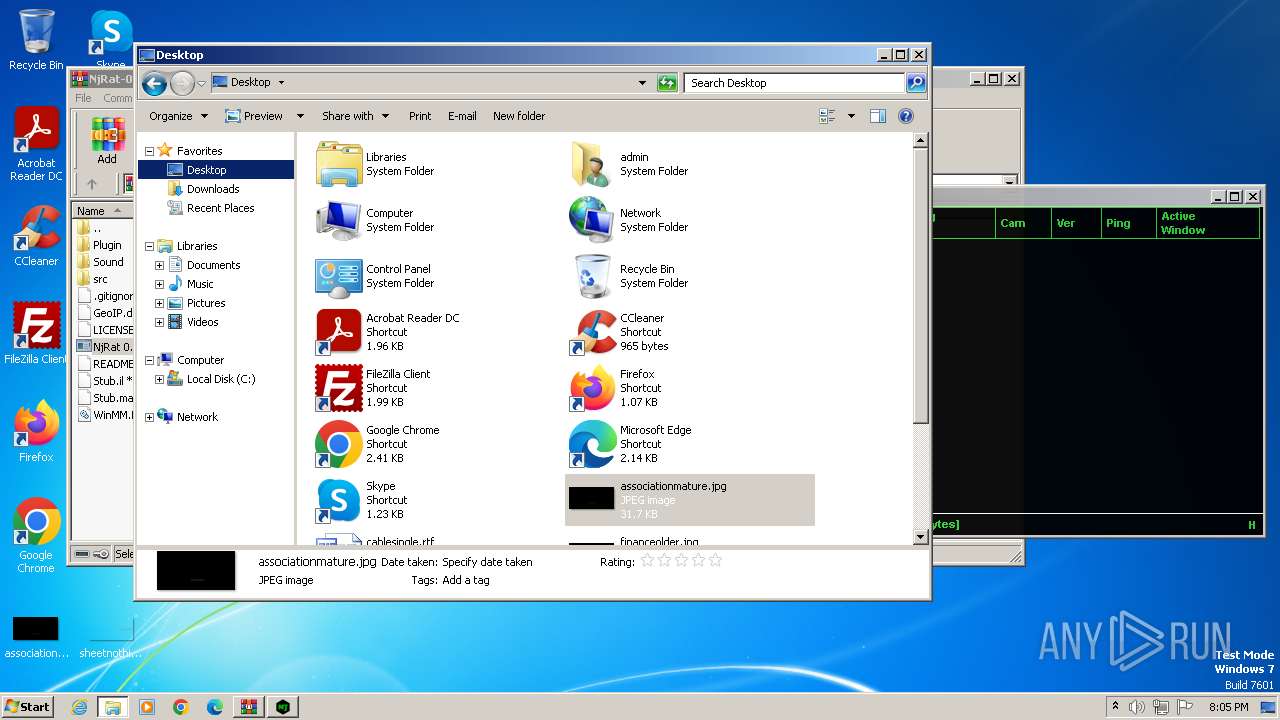Click the E-mail toolbar button
The image size is (1280, 720).
pos(462,116)
